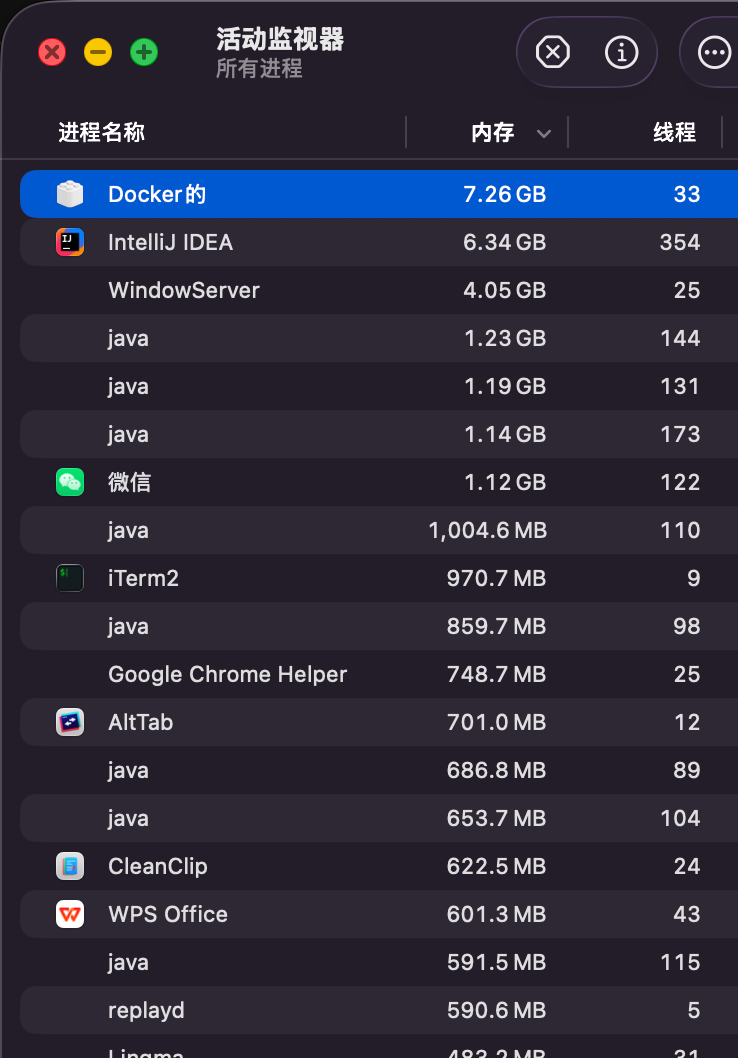
Task: Select the java row using 653.7 MB
Action: [x=379, y=818]
